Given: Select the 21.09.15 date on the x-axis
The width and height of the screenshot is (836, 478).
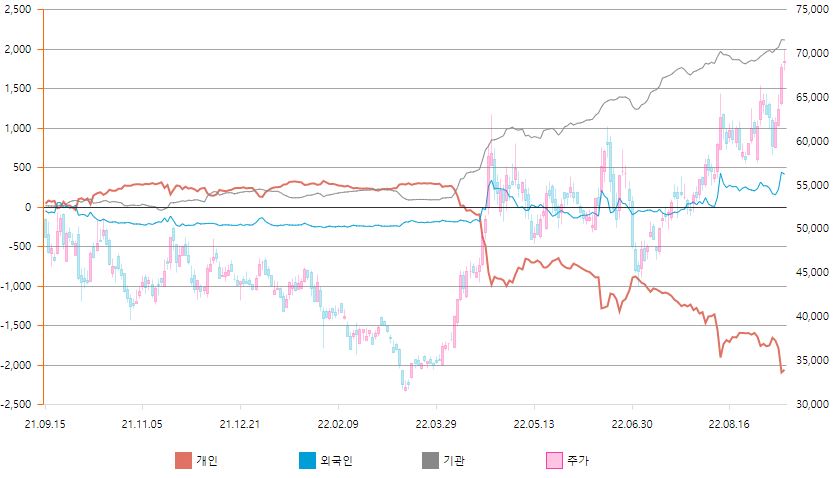Looking at the screenshot, I should pos(45,423).
